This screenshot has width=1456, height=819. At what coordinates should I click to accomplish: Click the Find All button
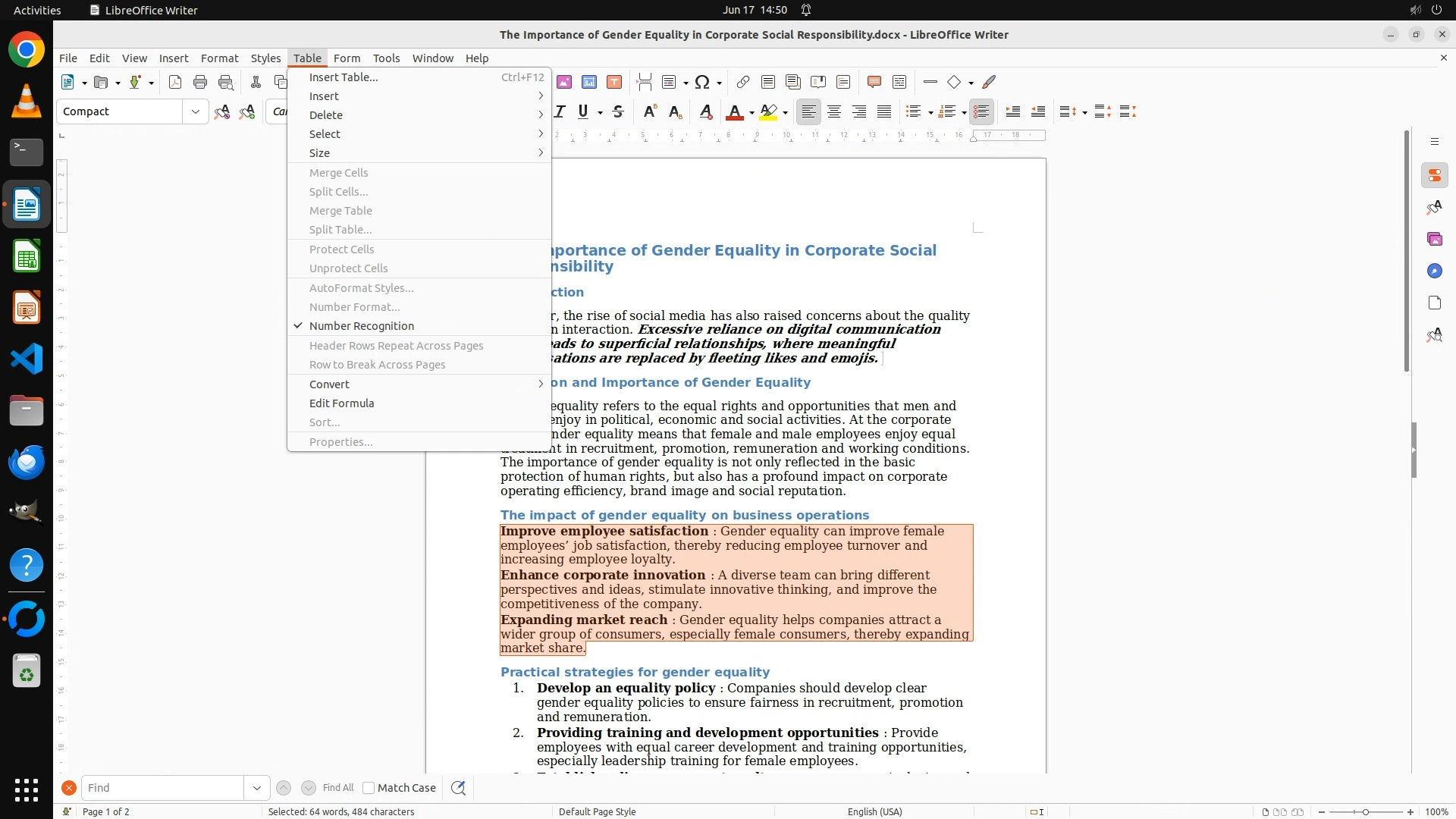[x=337, y=788]
